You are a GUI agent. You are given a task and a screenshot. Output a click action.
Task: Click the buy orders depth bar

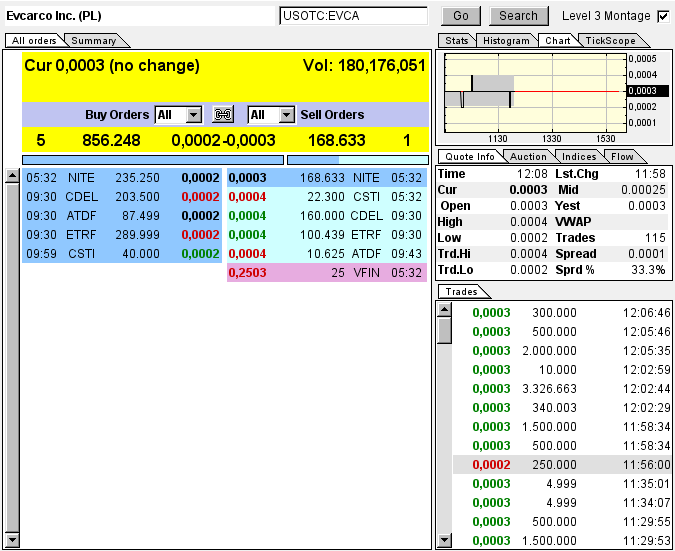pyautogui.click(x=153, y=160)
